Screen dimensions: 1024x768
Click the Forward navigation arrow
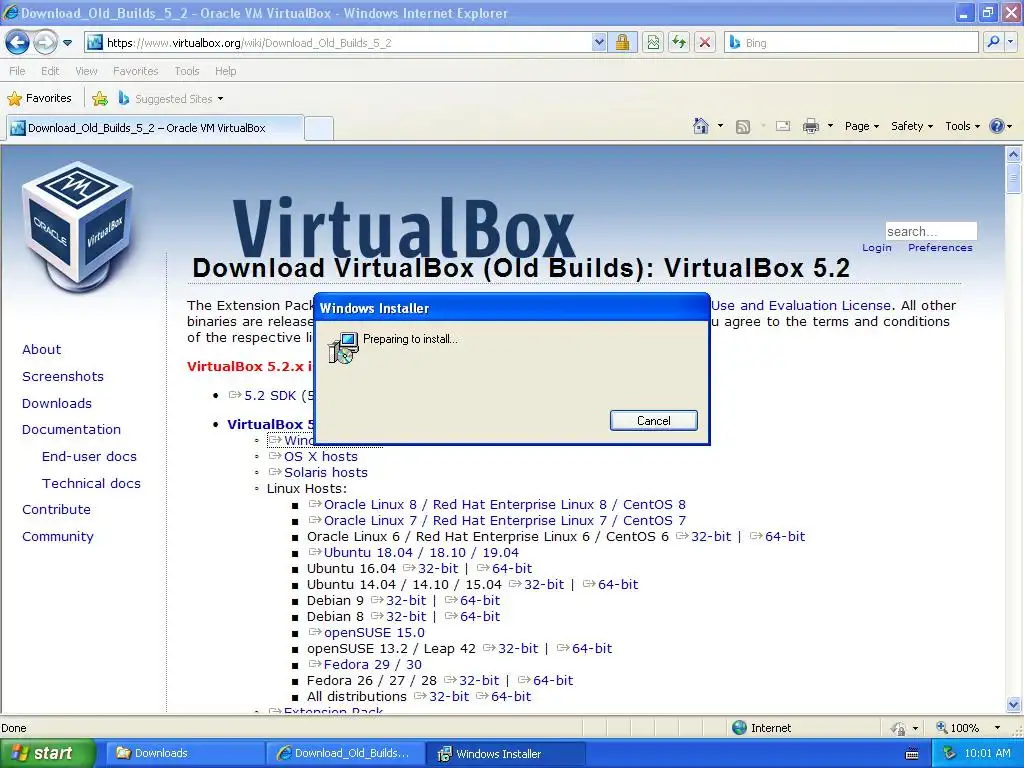[x=44, y=42]
